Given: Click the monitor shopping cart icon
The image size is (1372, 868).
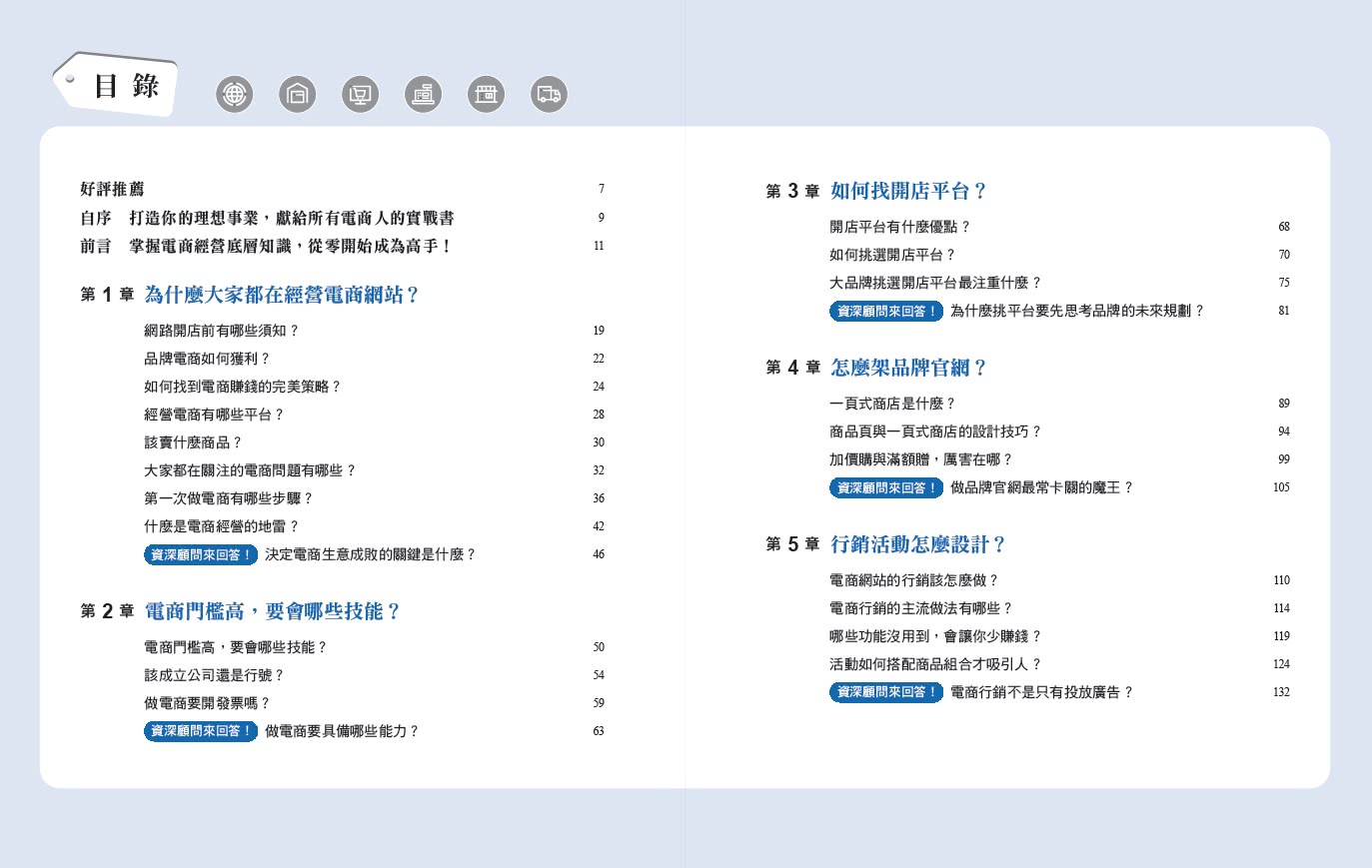Looking at the screenshot, I should (x=361, y=94).
